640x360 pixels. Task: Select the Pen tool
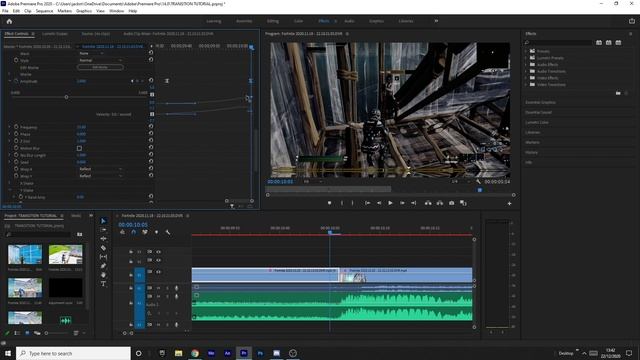[x=103, y=266]
